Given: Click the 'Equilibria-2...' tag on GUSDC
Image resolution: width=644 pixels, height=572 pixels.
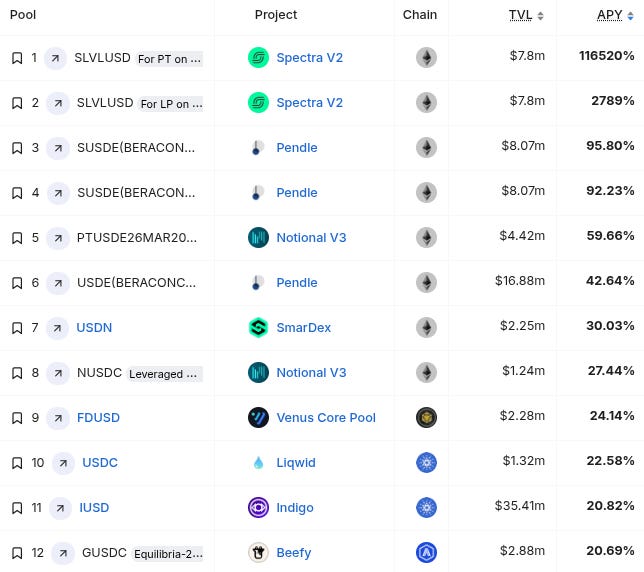Looking at the screenshot, I should coord(168,554).
